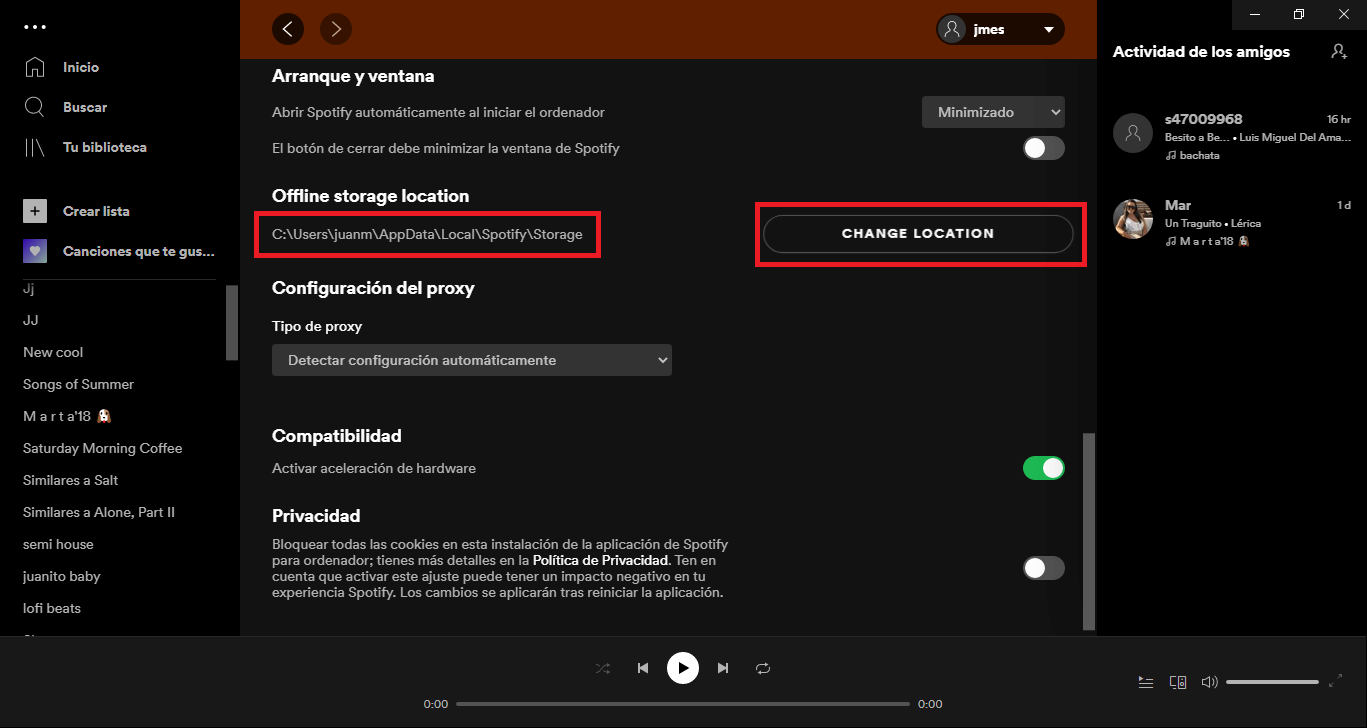
Task: Open Tu biblioteca library
Action: pos(105,147)
